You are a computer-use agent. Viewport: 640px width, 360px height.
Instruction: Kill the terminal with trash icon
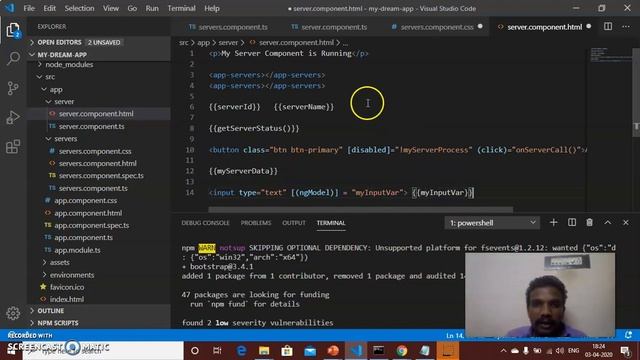point(589,222)
